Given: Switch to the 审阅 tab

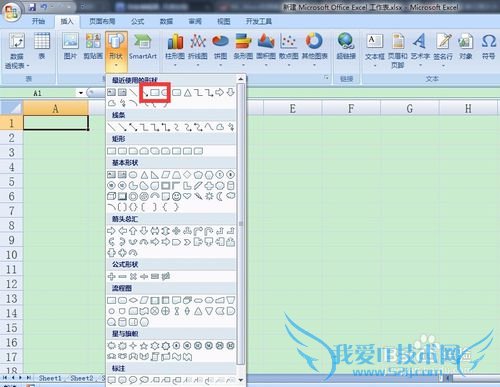Looking at the screenshot, I should tap(195, 21).
